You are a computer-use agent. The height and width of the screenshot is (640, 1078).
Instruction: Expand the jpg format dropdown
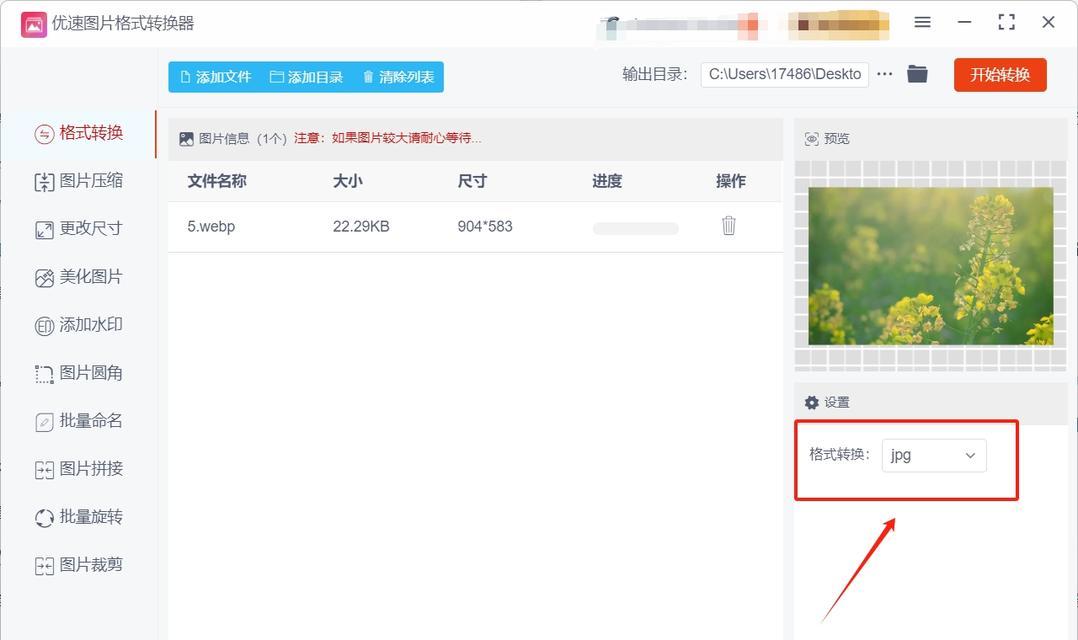[934, 455]
